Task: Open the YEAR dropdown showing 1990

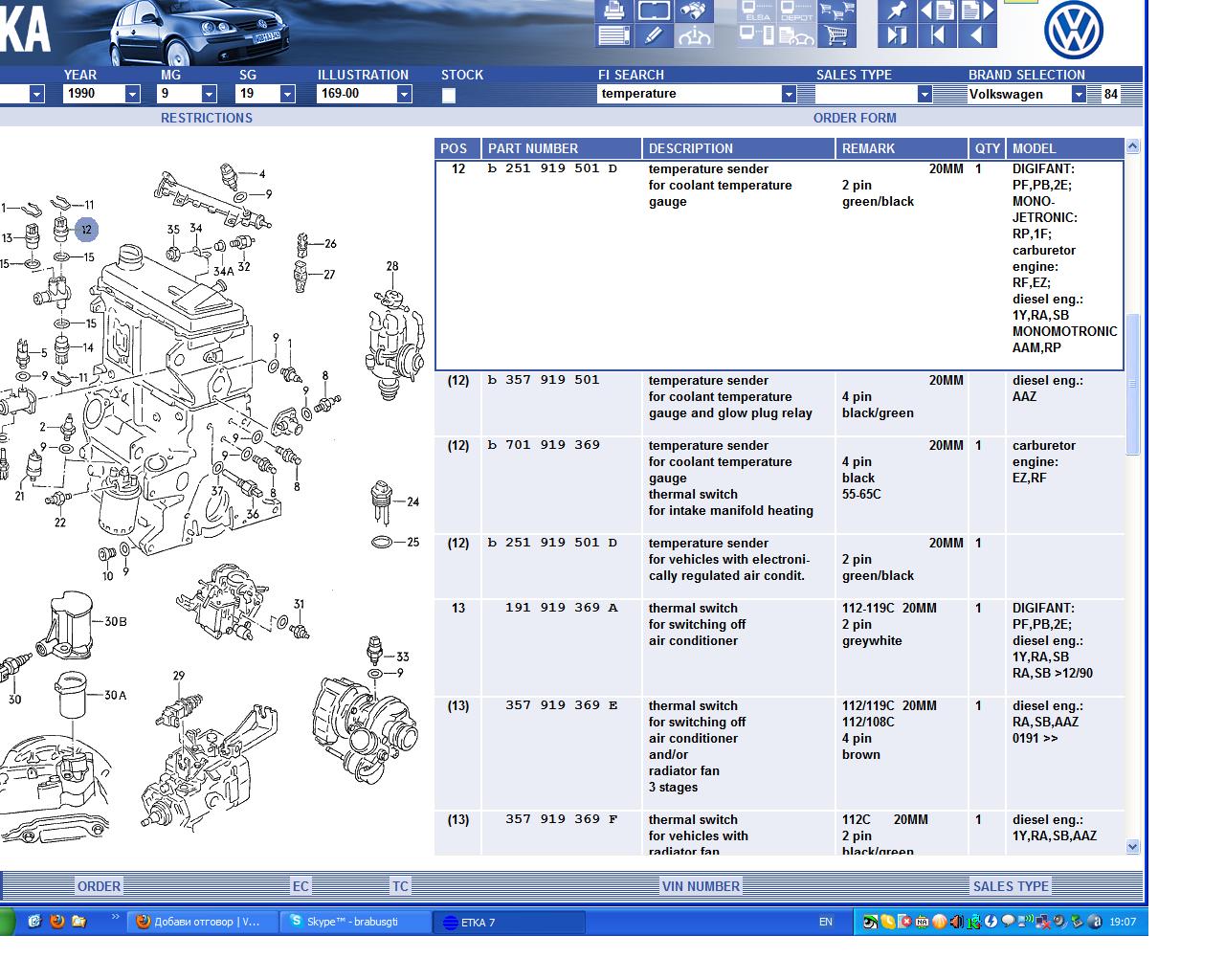Action: coord(132,94)
